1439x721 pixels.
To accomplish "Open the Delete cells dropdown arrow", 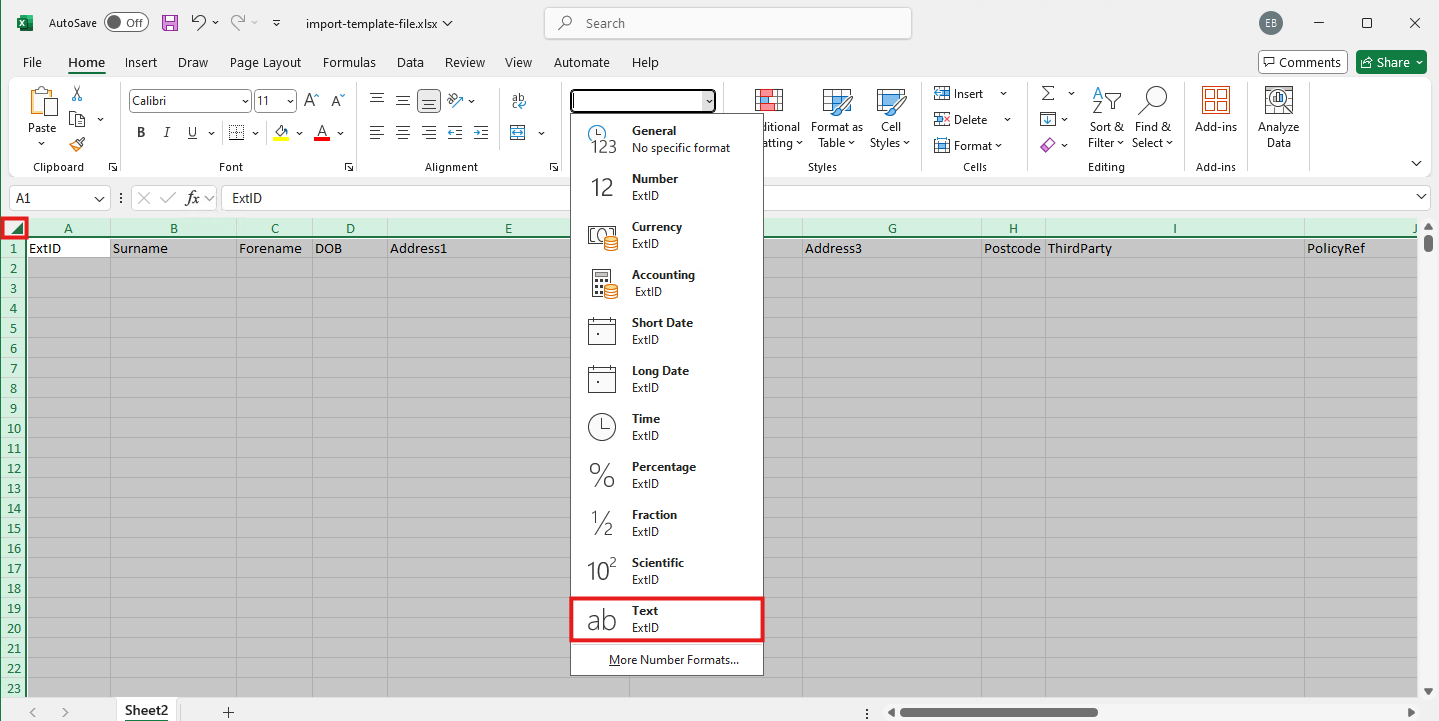I will click(x=1007, y=120).
